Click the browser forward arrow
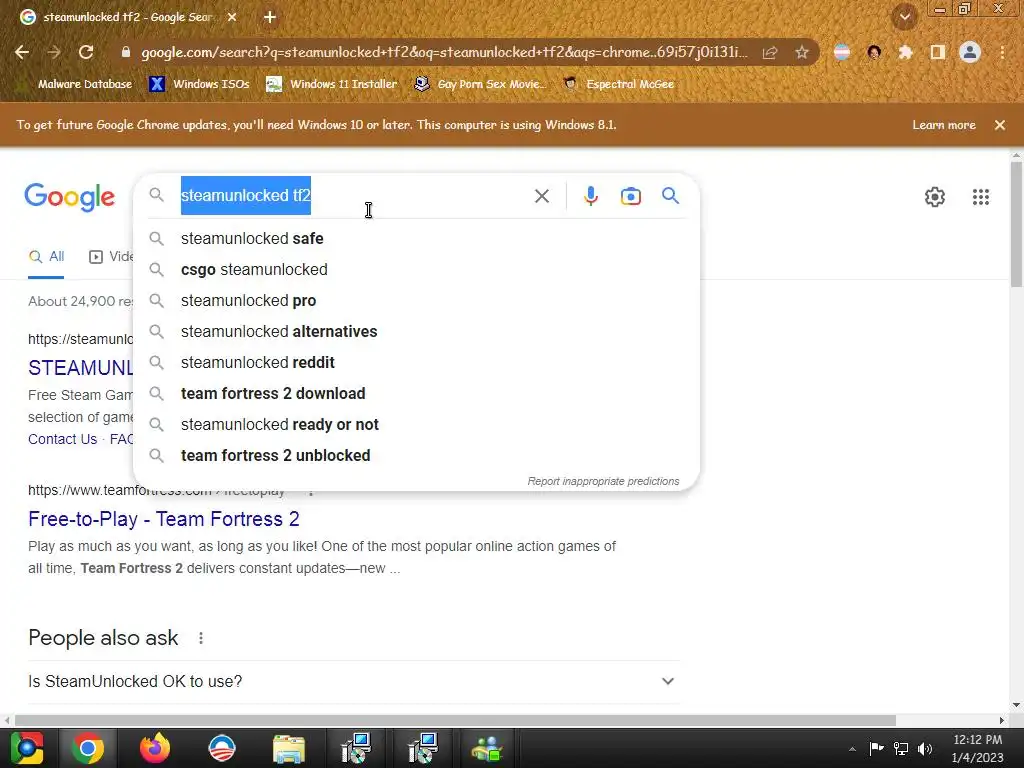Viewport: 1024px width, 768px height. (x=54, y=52)
